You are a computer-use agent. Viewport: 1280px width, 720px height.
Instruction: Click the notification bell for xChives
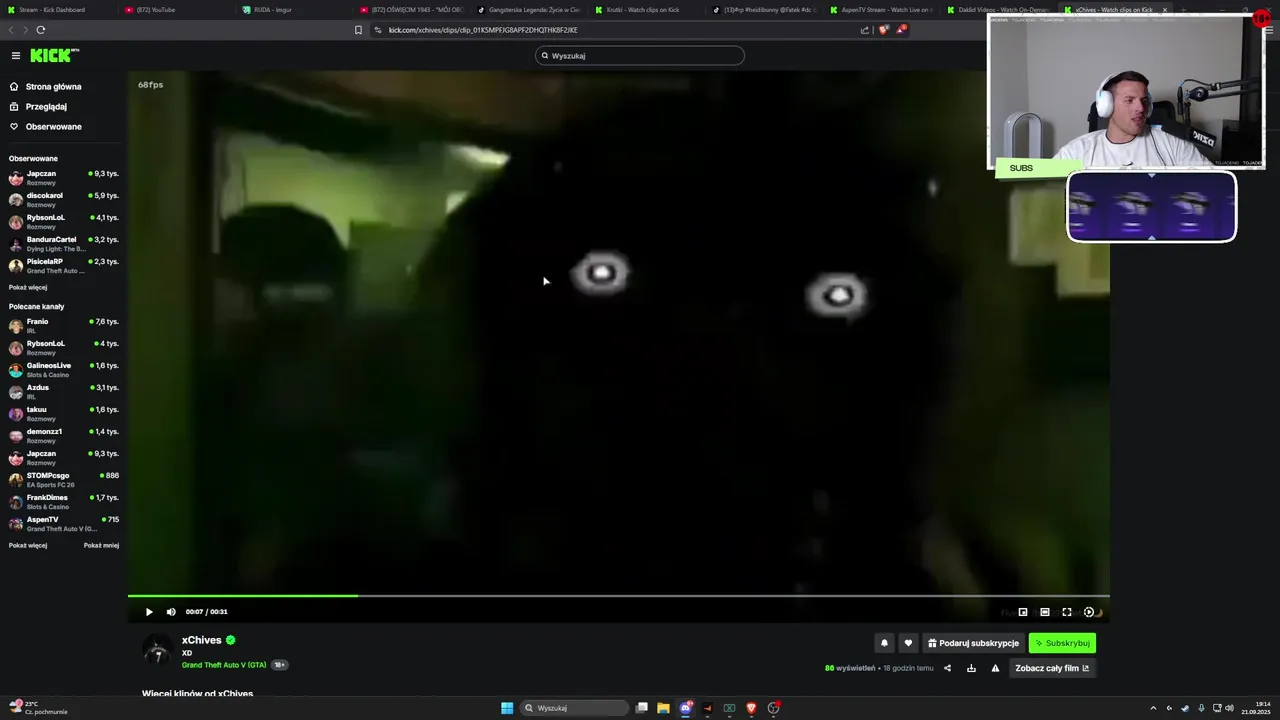(884, 643)
